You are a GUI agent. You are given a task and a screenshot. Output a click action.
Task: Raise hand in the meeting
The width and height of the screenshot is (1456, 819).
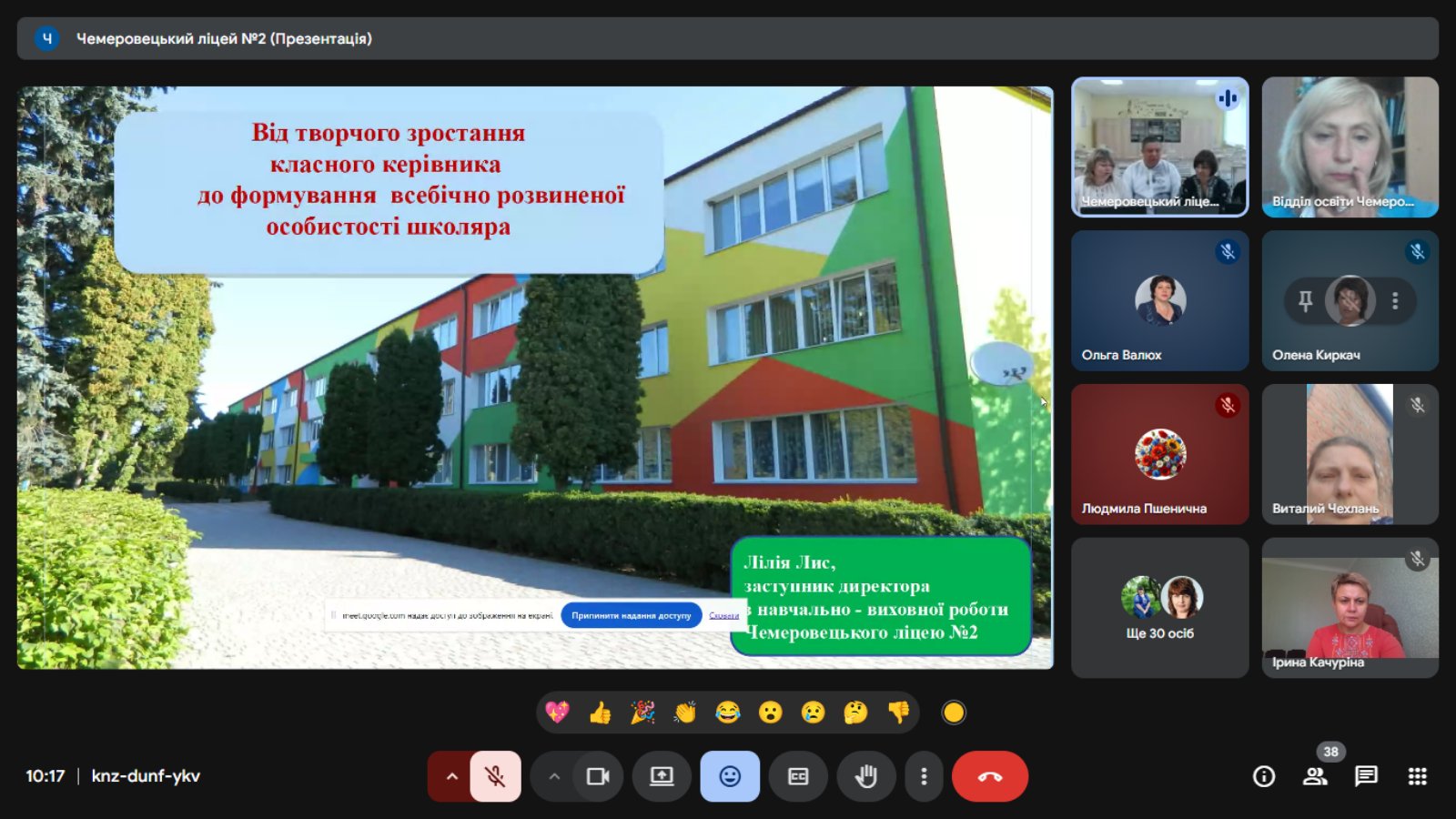[865, 776]
